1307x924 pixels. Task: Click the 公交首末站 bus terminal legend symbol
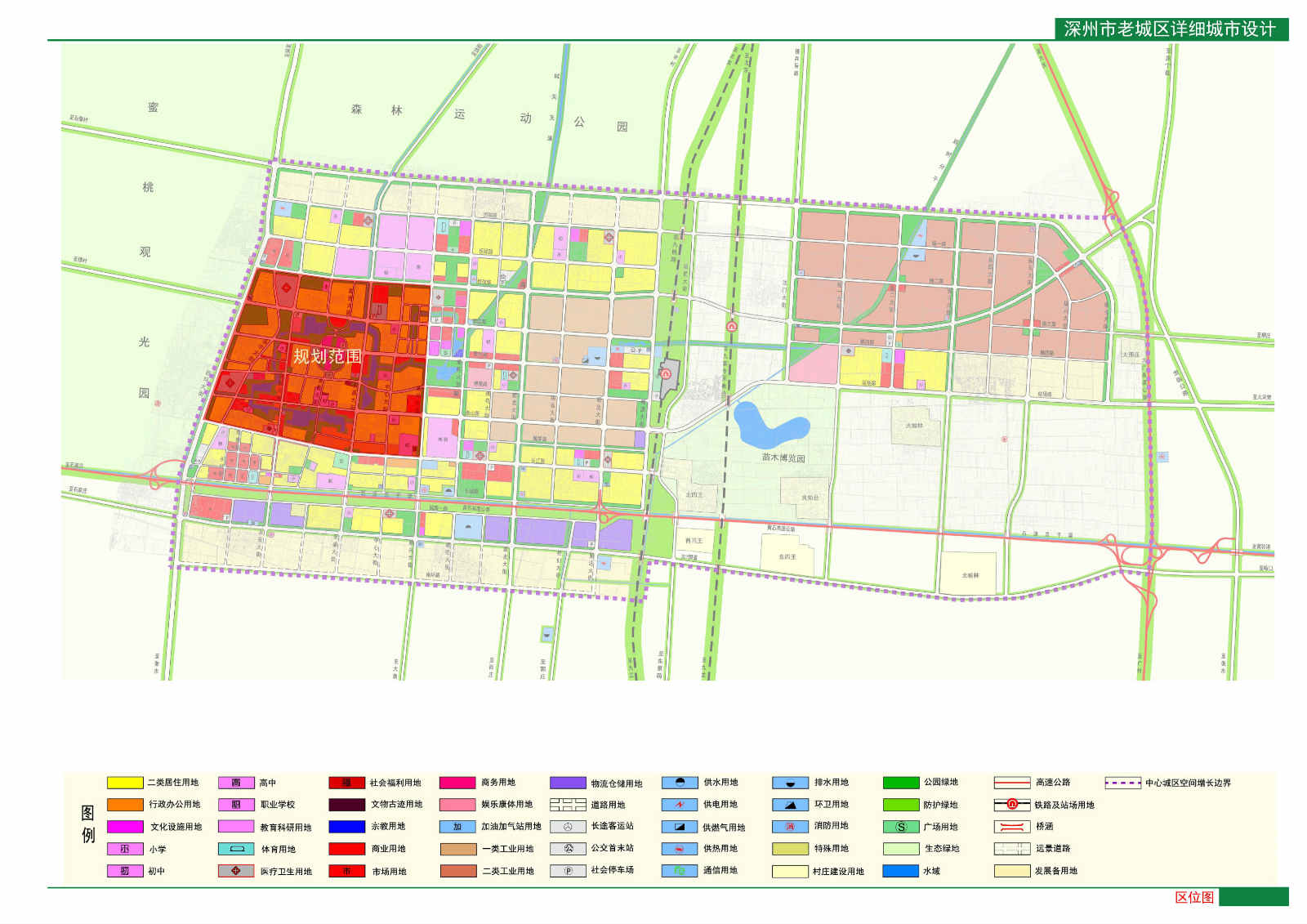tap(568, 849)
